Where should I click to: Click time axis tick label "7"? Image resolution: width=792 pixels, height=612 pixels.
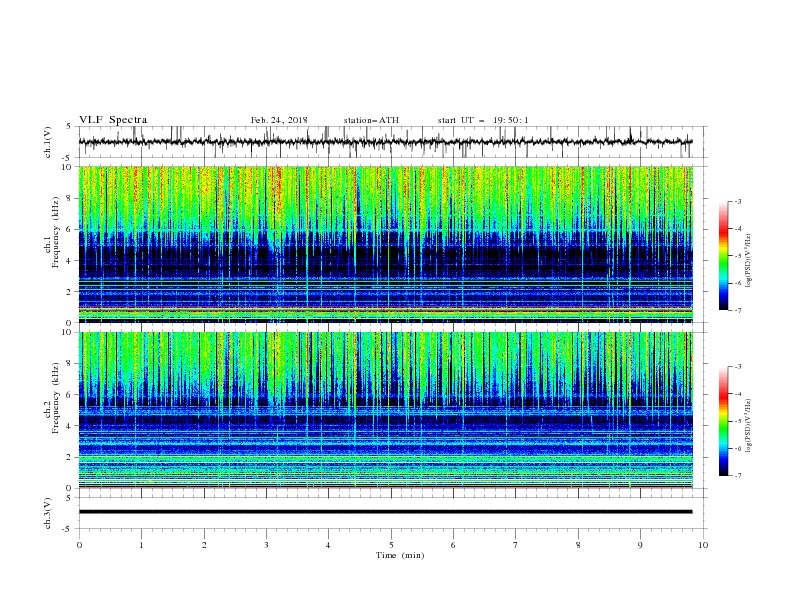point(516,545)
